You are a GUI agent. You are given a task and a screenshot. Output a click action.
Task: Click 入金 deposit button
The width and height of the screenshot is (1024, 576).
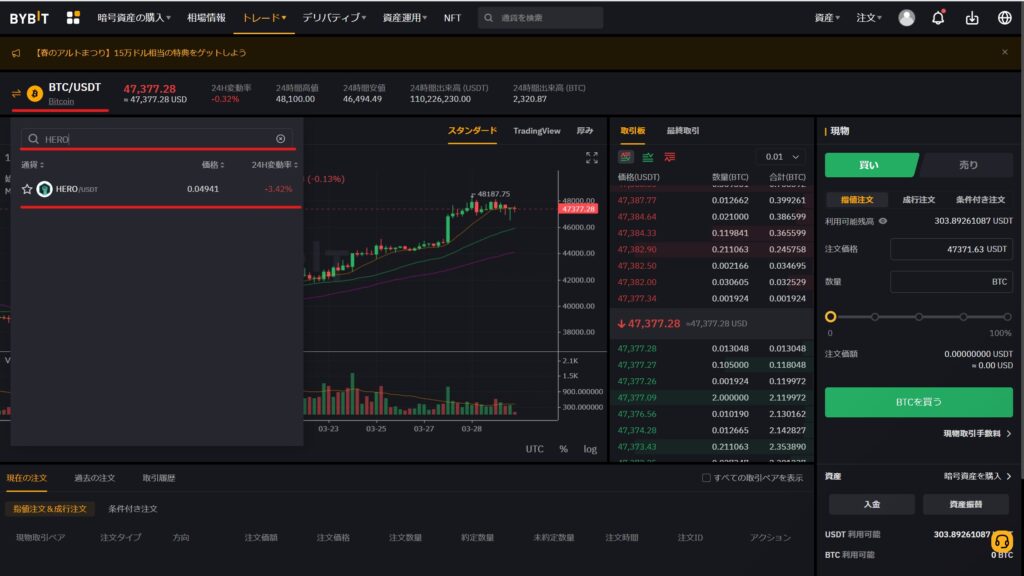871,504
